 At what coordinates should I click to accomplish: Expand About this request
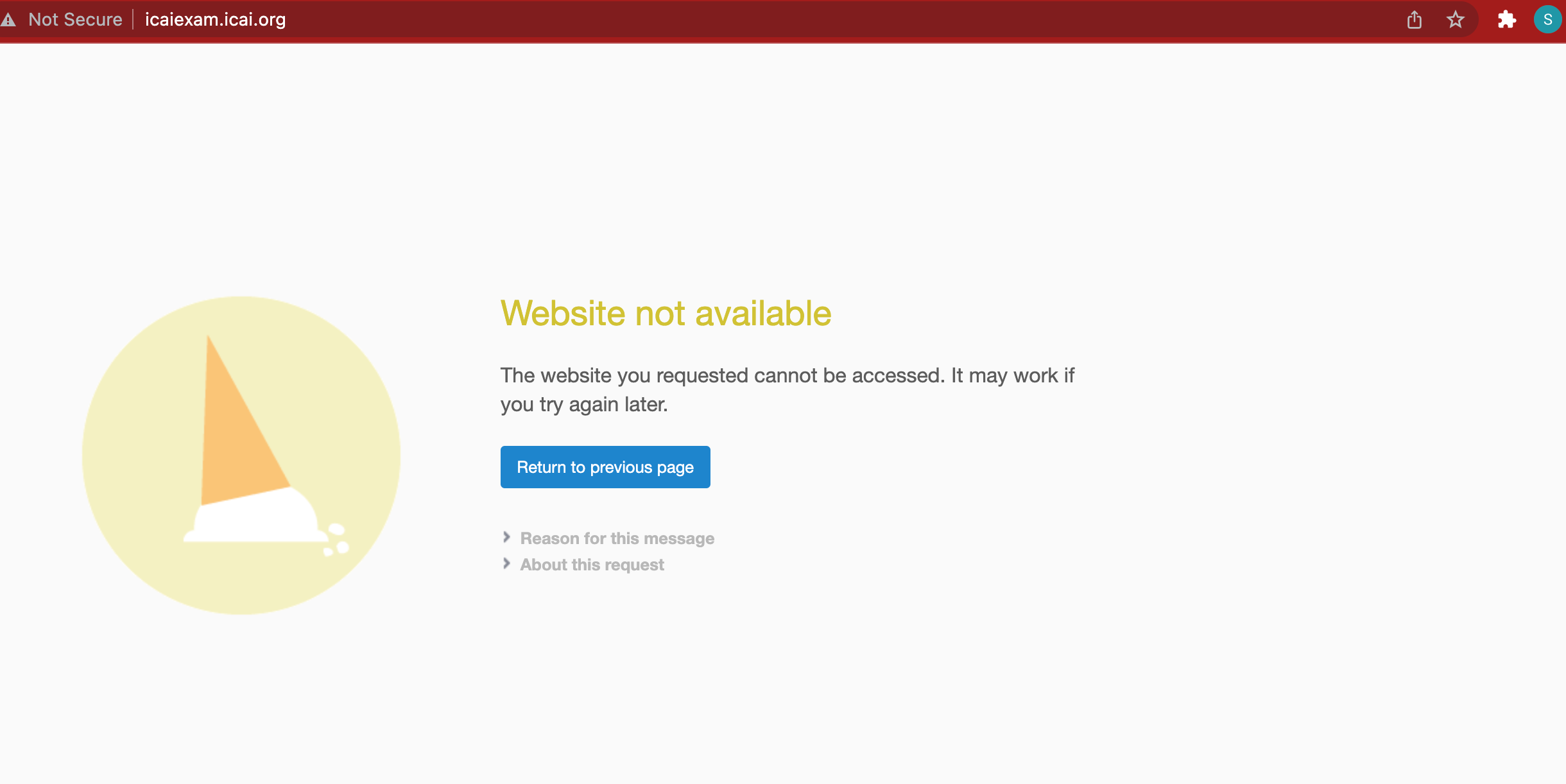[x=592, y=565]
